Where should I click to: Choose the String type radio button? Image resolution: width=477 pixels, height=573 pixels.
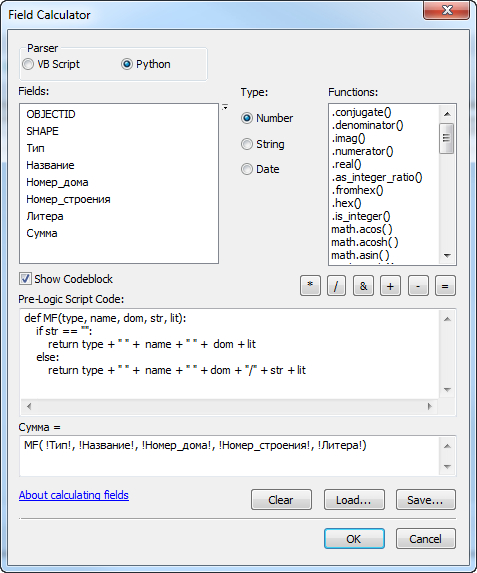[x=262, y=144]
